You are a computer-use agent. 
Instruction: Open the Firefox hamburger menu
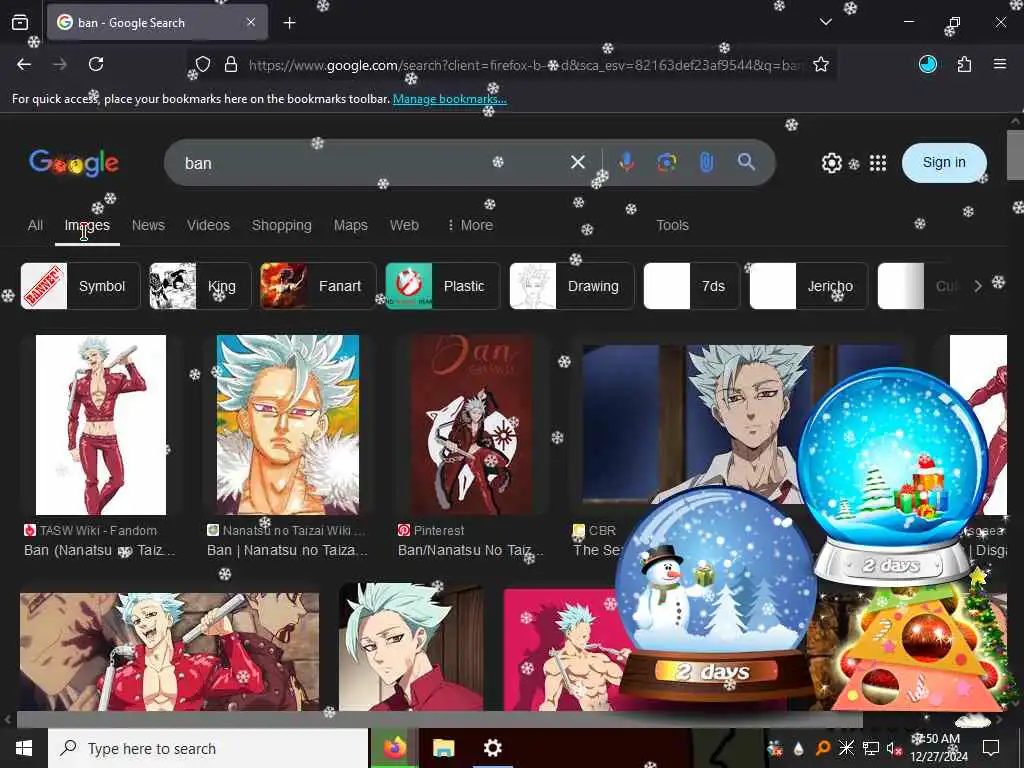(x=1000, y=64)
